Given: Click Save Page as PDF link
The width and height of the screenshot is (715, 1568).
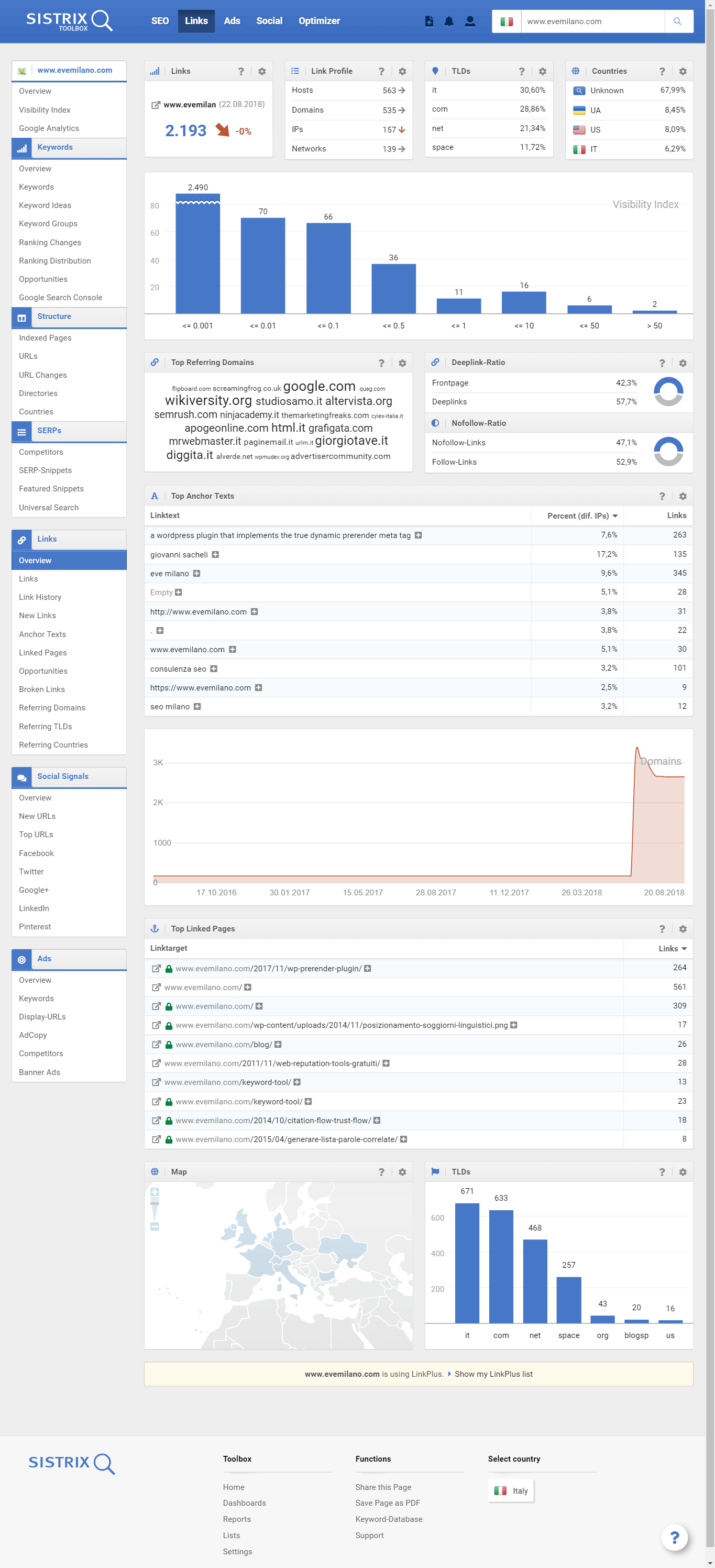Looking at the screenshot, I should point(388,1503).
